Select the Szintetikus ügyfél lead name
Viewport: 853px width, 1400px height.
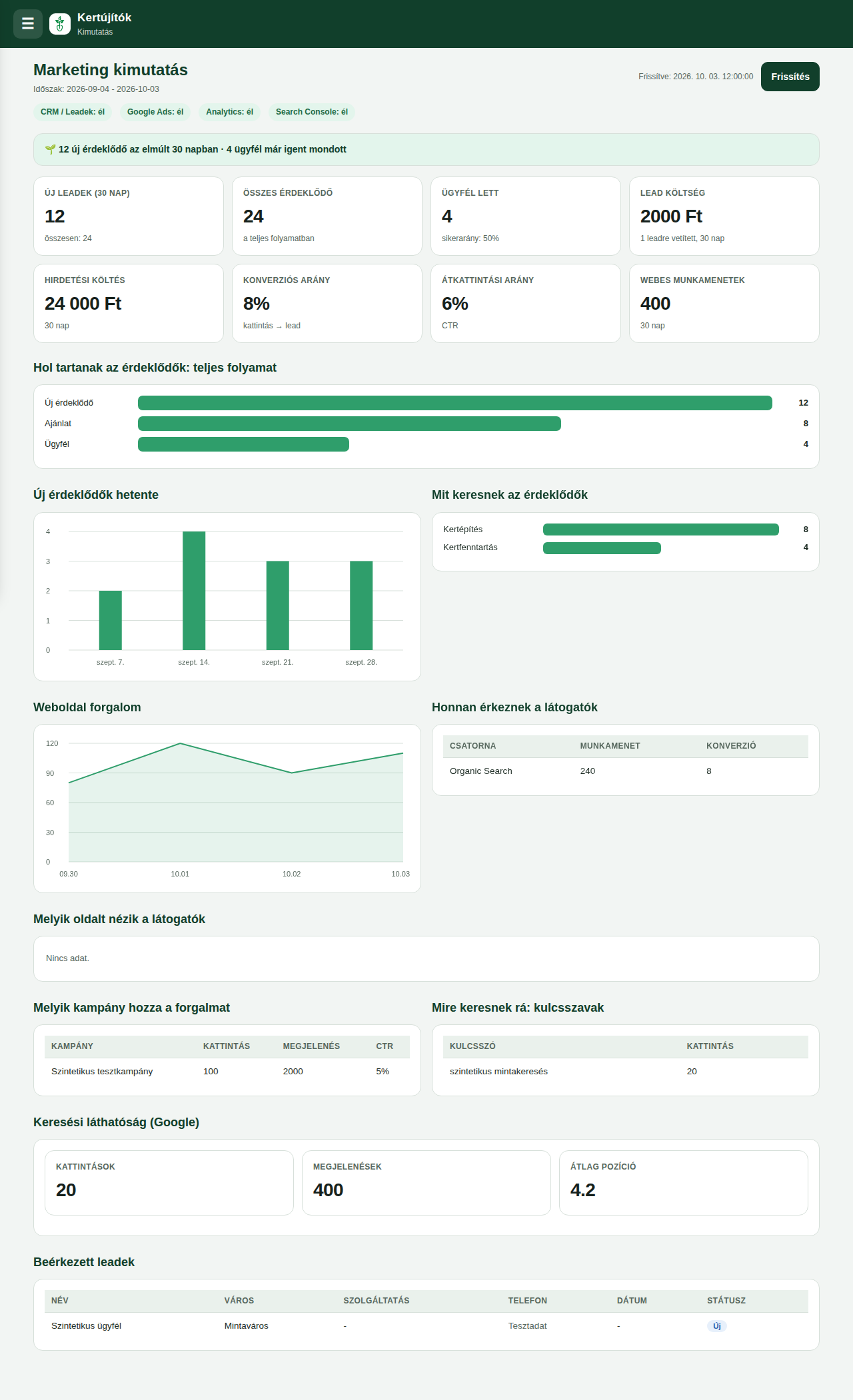87,1326
